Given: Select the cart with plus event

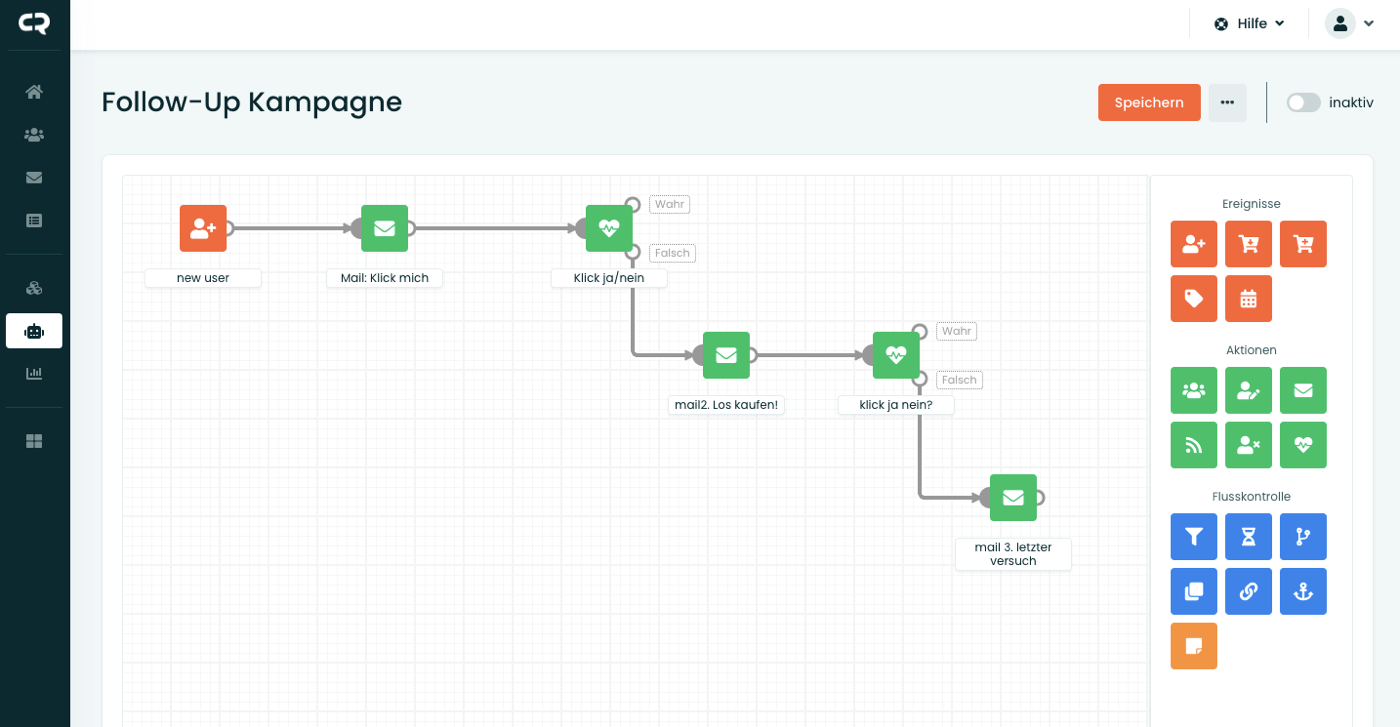Looking at the screenshot, I should (x=1303, y=244).
